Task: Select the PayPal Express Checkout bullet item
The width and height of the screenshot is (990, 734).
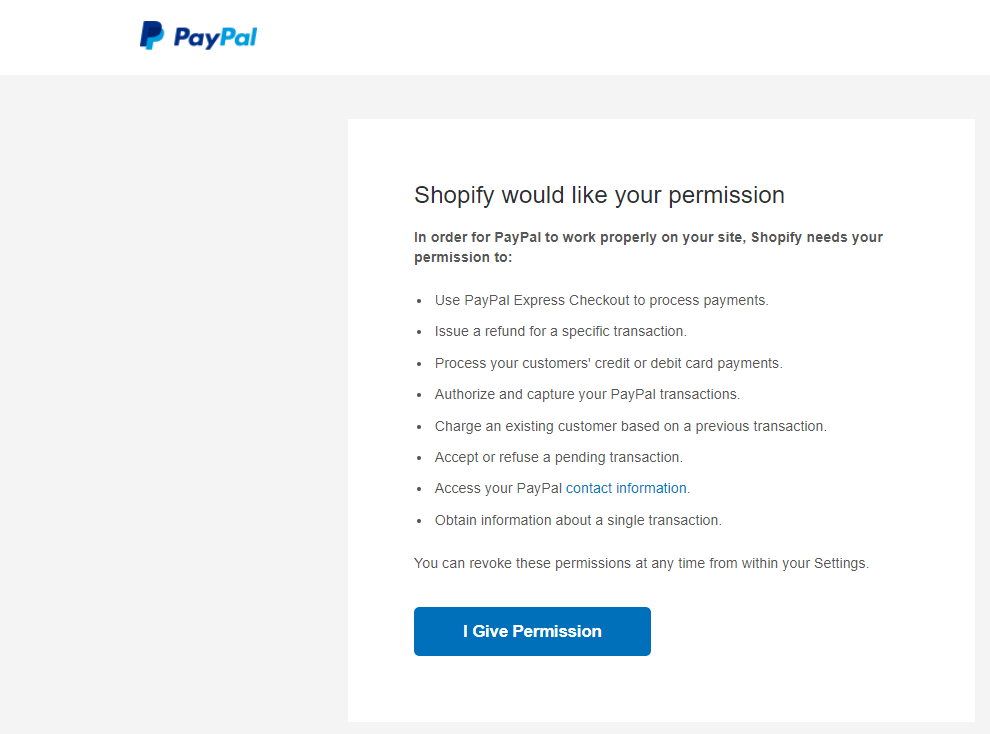Action: coord(600,299)
